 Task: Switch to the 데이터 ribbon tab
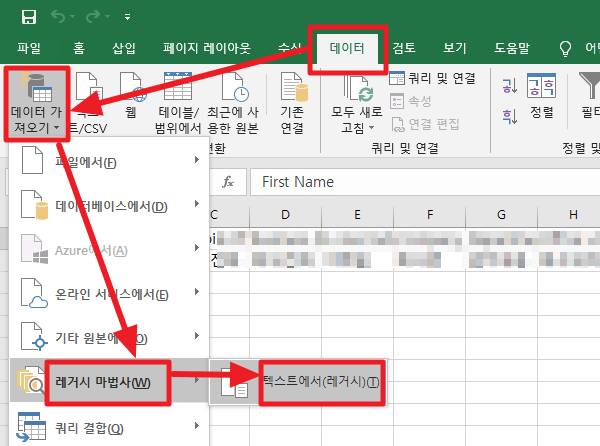pyautogui.click(x=347, y=48)
